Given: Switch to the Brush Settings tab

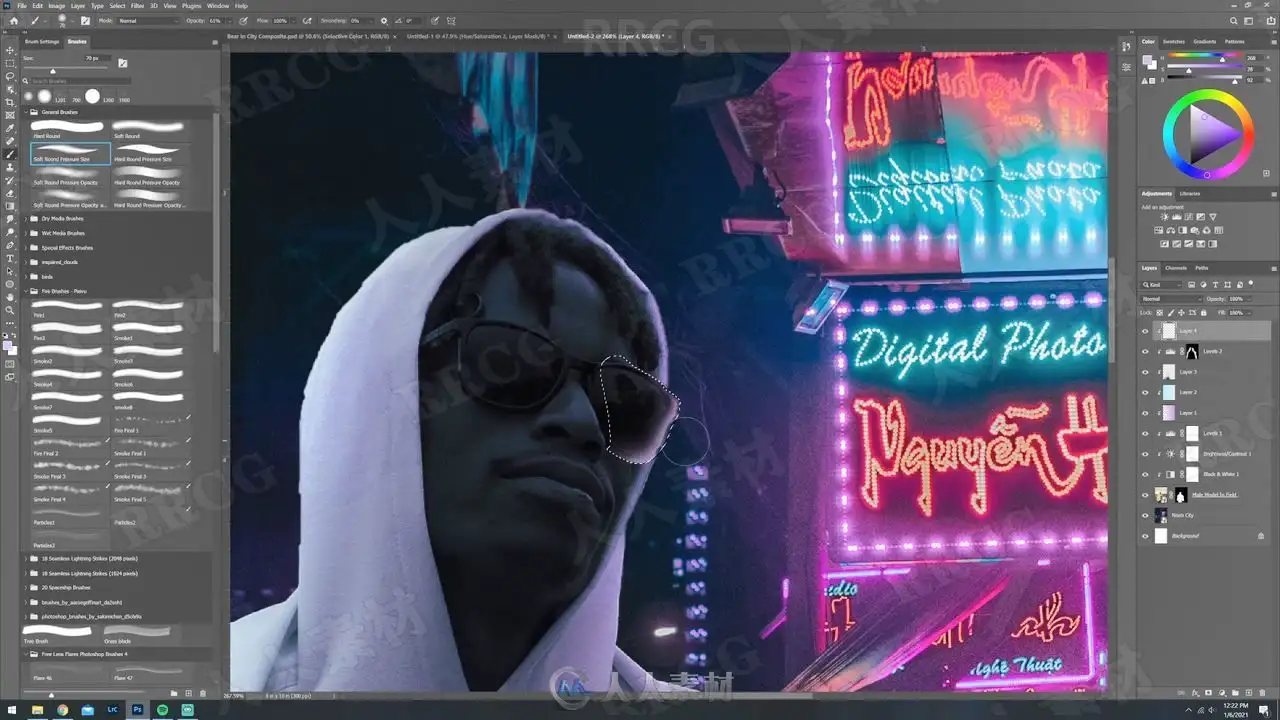Looking at the screenshot, I should pyautogui.click(x=42, y=42).
